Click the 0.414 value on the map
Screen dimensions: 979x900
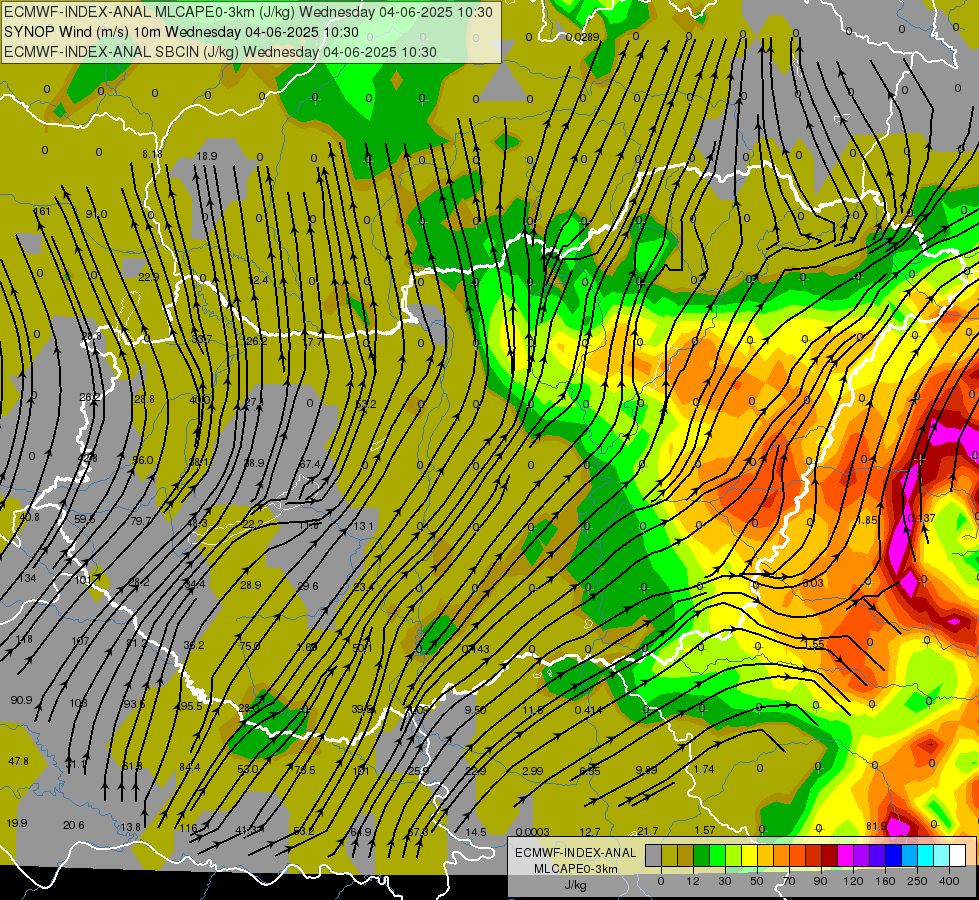click(588, 710)
